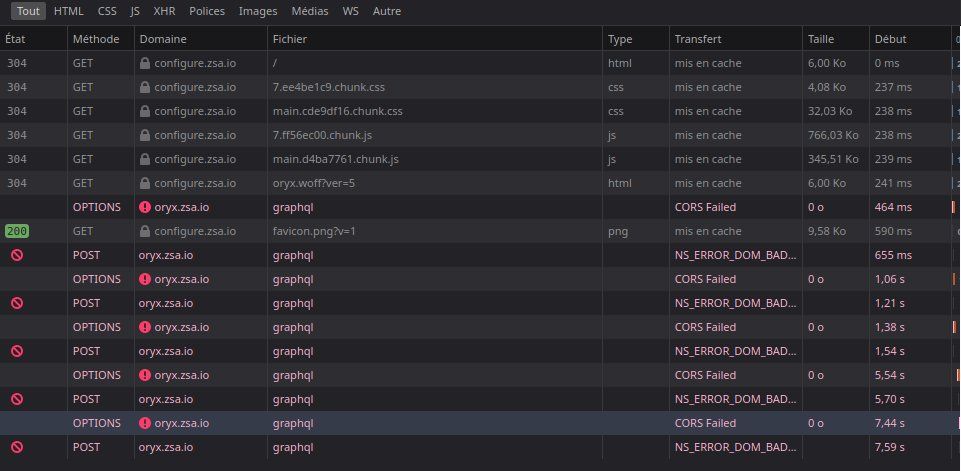
Task: Sort by the Taille column header
Action: coord(820,39)
